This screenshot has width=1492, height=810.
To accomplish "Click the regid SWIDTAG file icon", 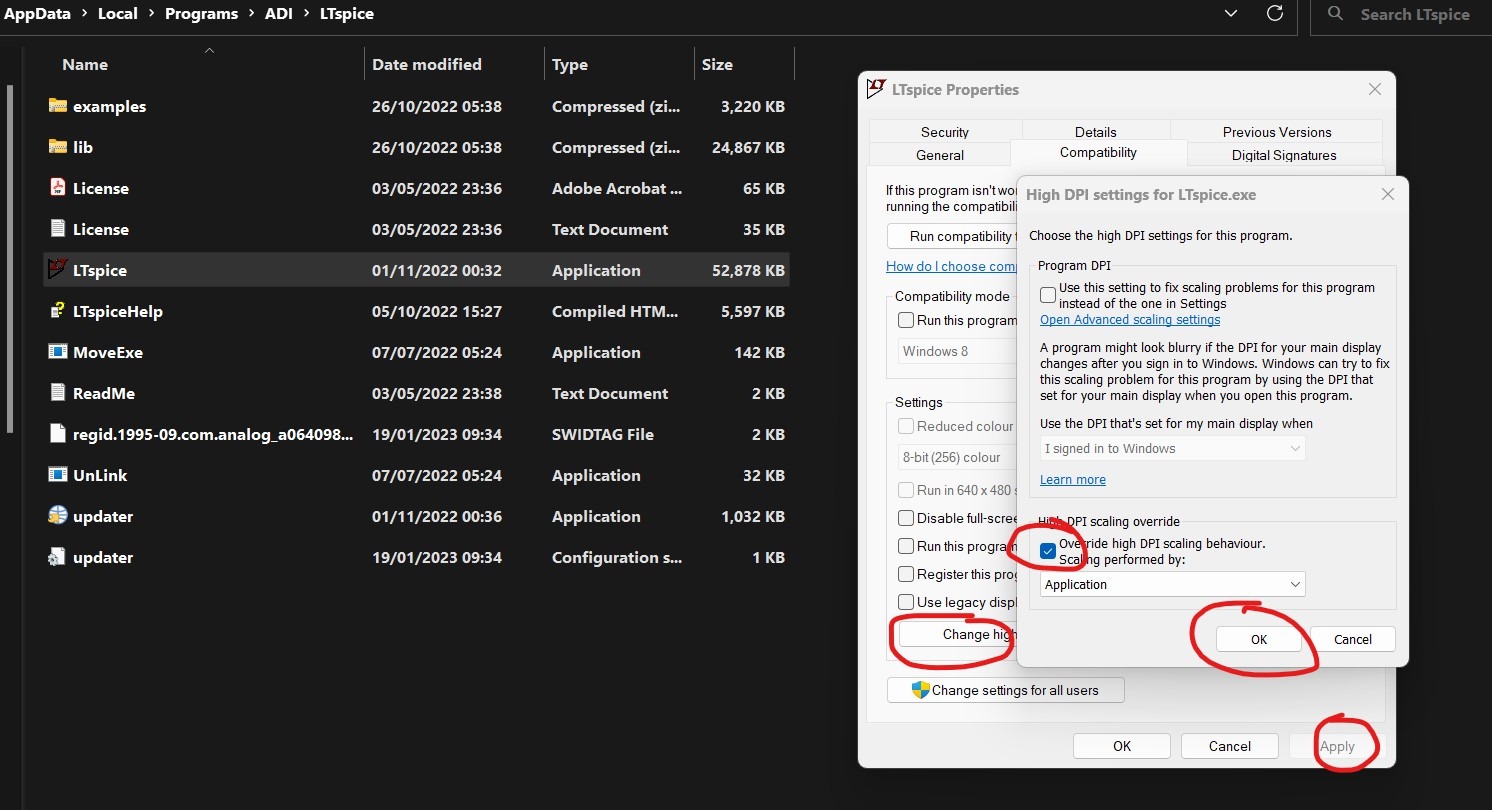I will [57, 434].
